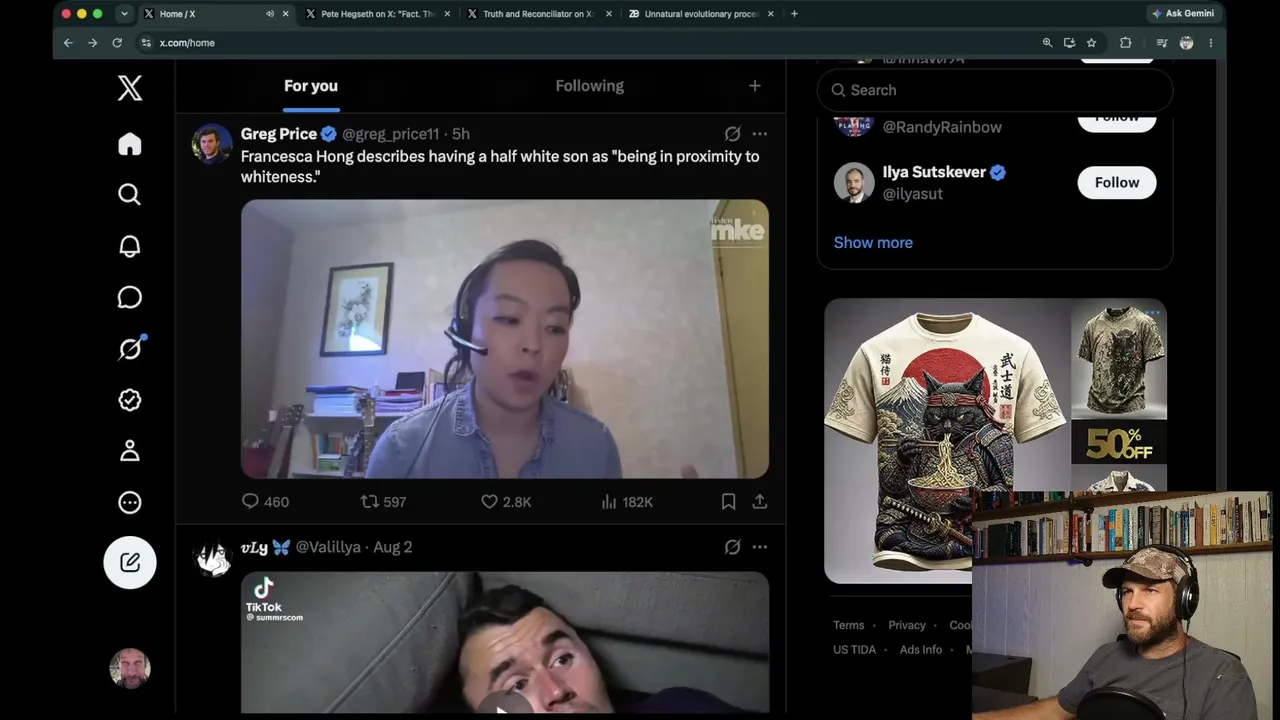Reload the x.com page

tap(117, 43)
